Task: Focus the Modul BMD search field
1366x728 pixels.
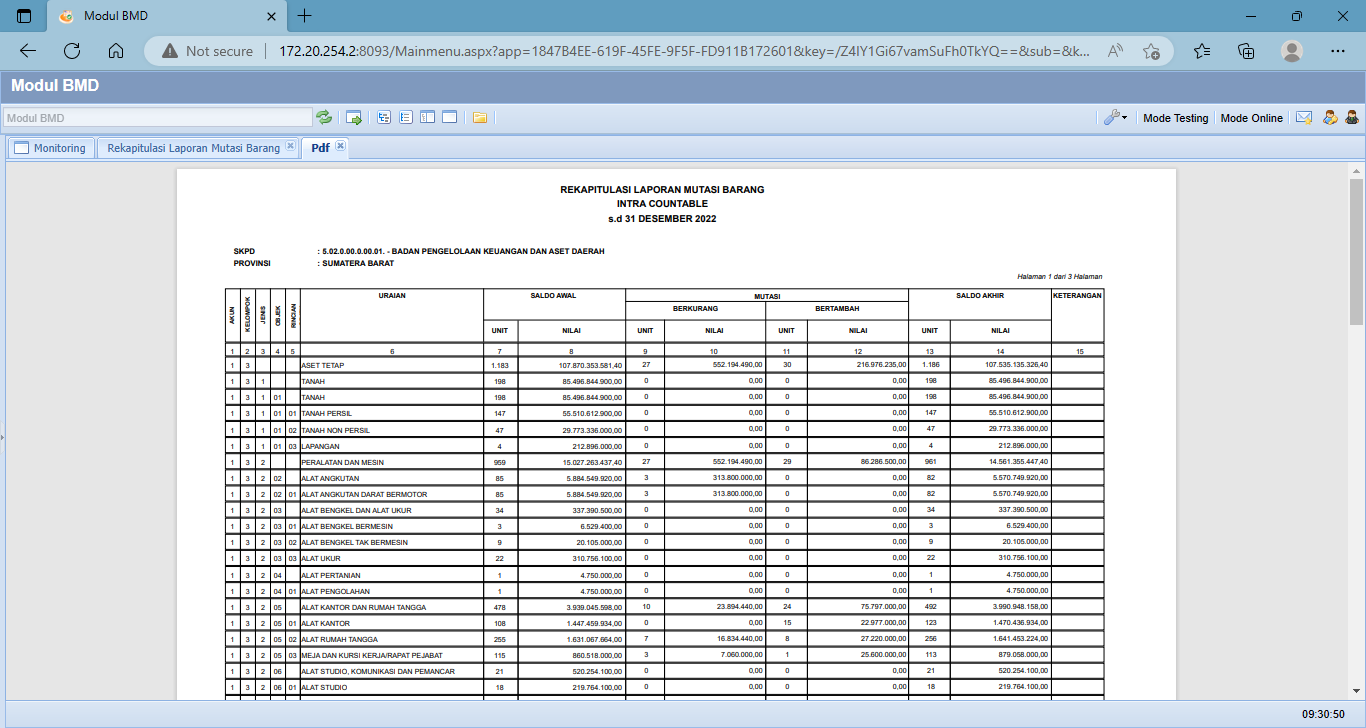Action: (158, 118)
